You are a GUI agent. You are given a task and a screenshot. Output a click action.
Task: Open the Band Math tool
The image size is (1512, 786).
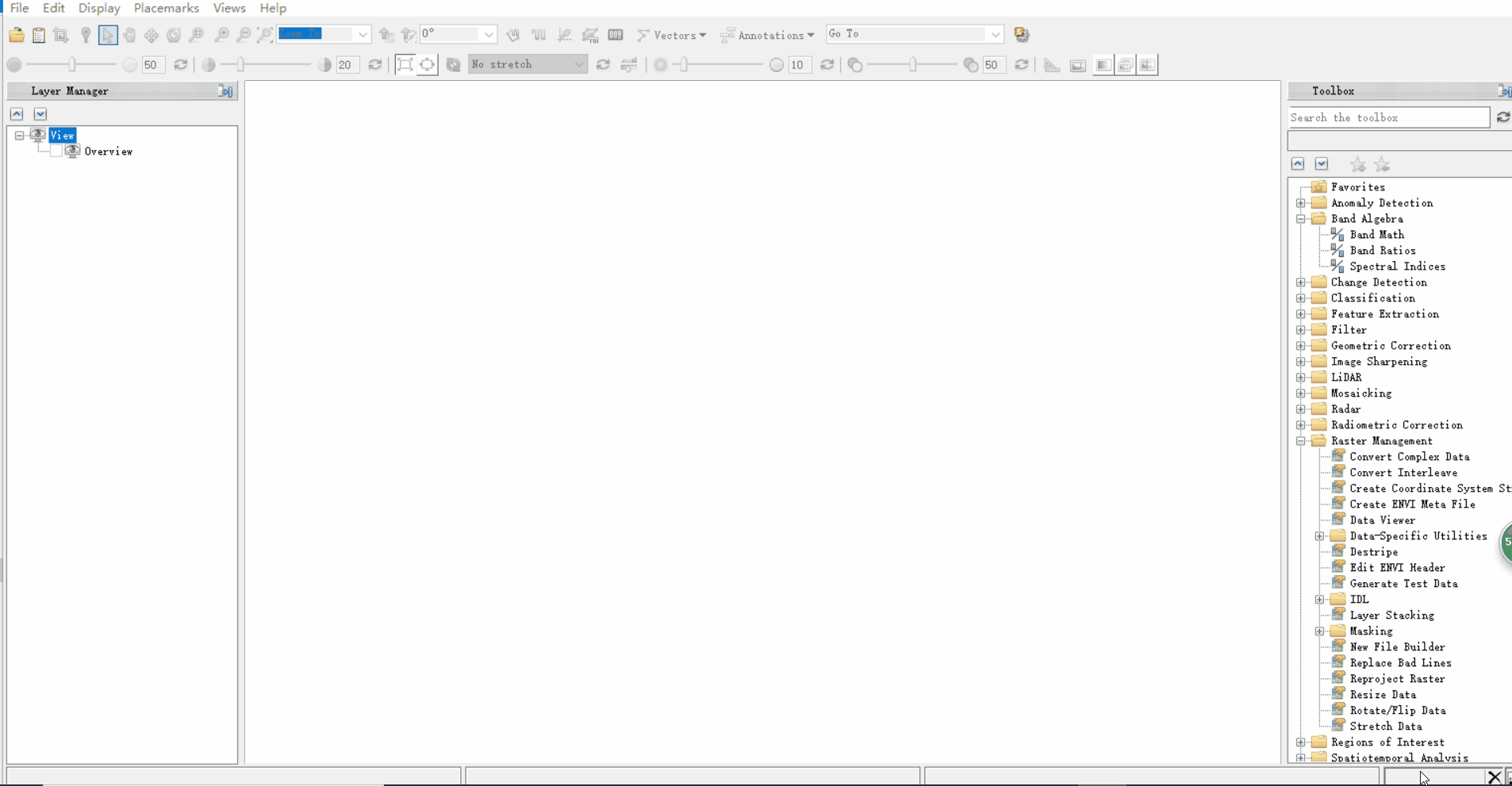pos(1376,235)
